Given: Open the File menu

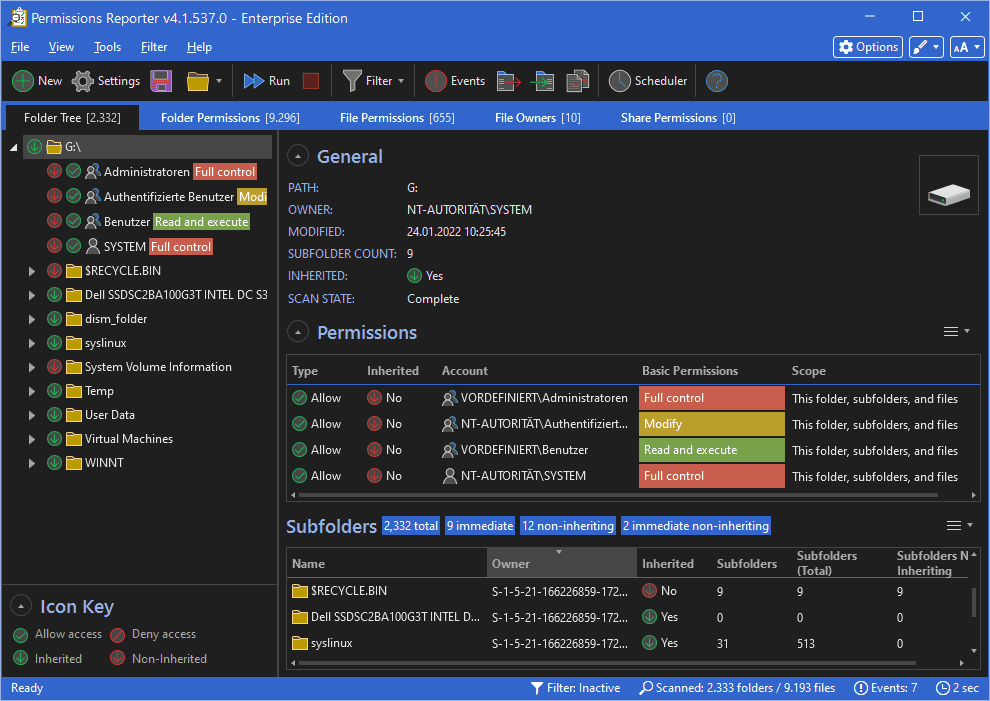Looking at the screenshot, I should [x=20, y=47].
